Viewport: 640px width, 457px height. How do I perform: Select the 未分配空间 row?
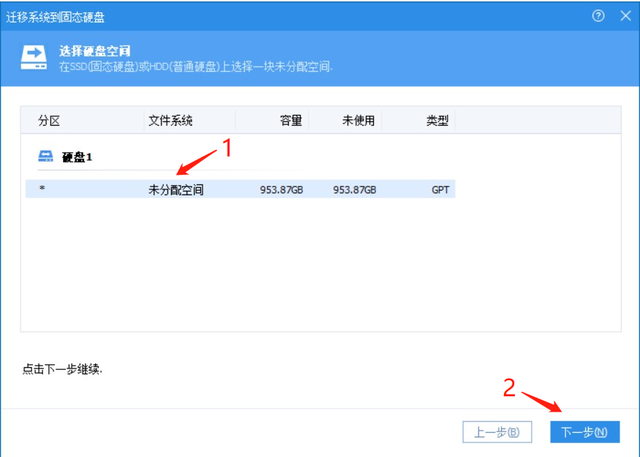tap(240, 189)
